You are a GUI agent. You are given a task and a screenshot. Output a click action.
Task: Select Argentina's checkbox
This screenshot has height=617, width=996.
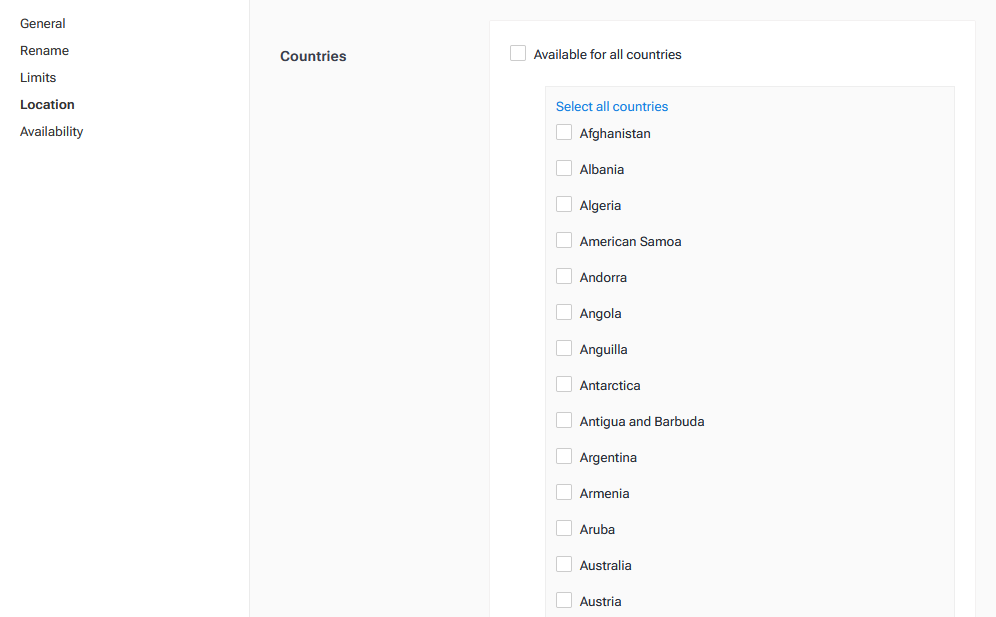(x=564, y=456)
